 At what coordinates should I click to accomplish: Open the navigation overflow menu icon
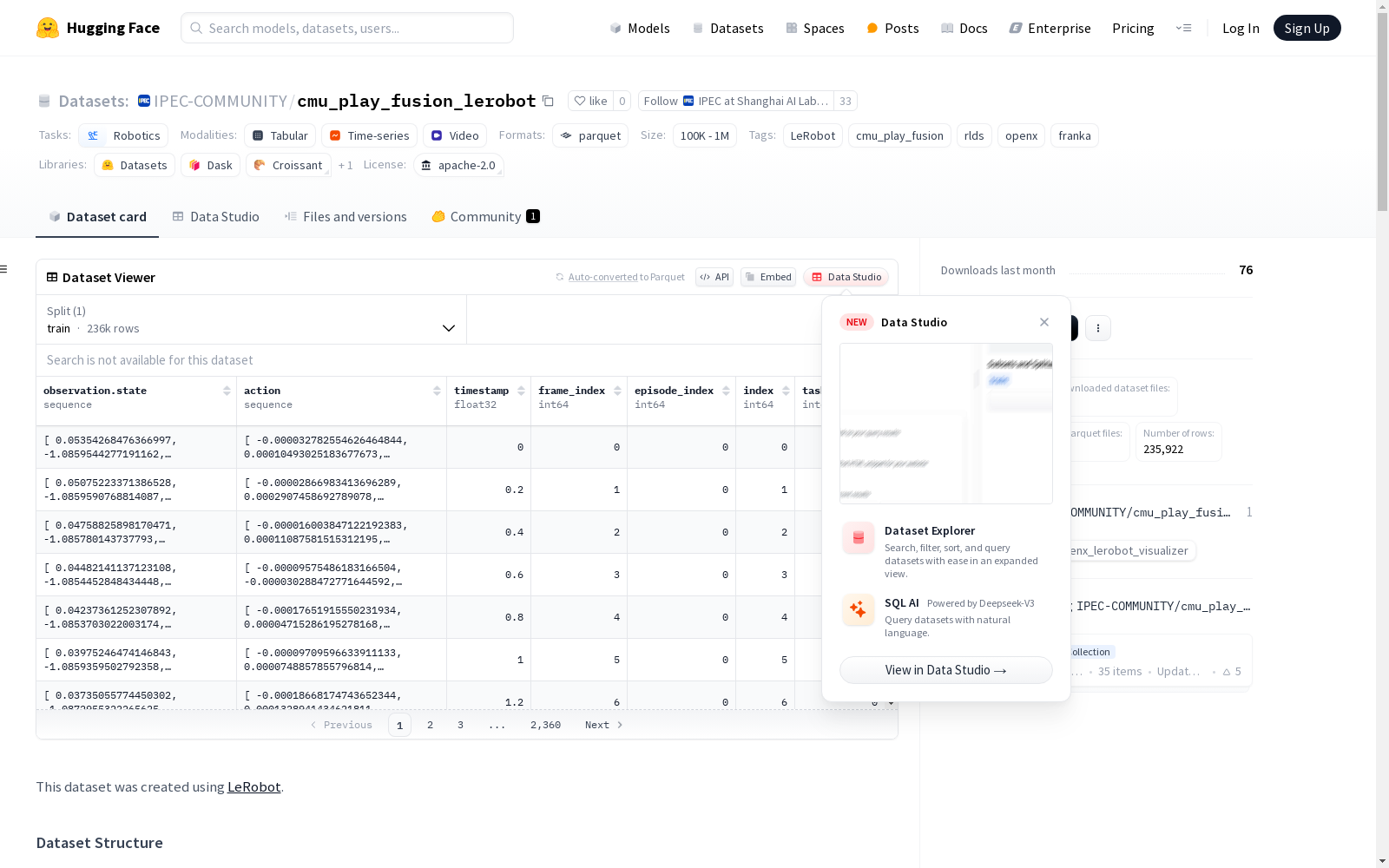1183,28
